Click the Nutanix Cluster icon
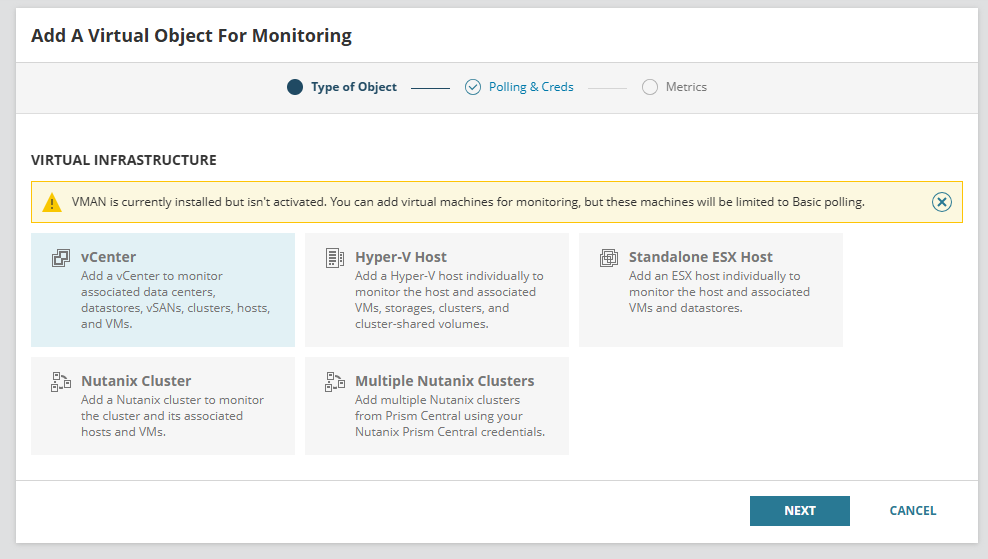This screenshot has height=559, width=988. tap(60, 382)
